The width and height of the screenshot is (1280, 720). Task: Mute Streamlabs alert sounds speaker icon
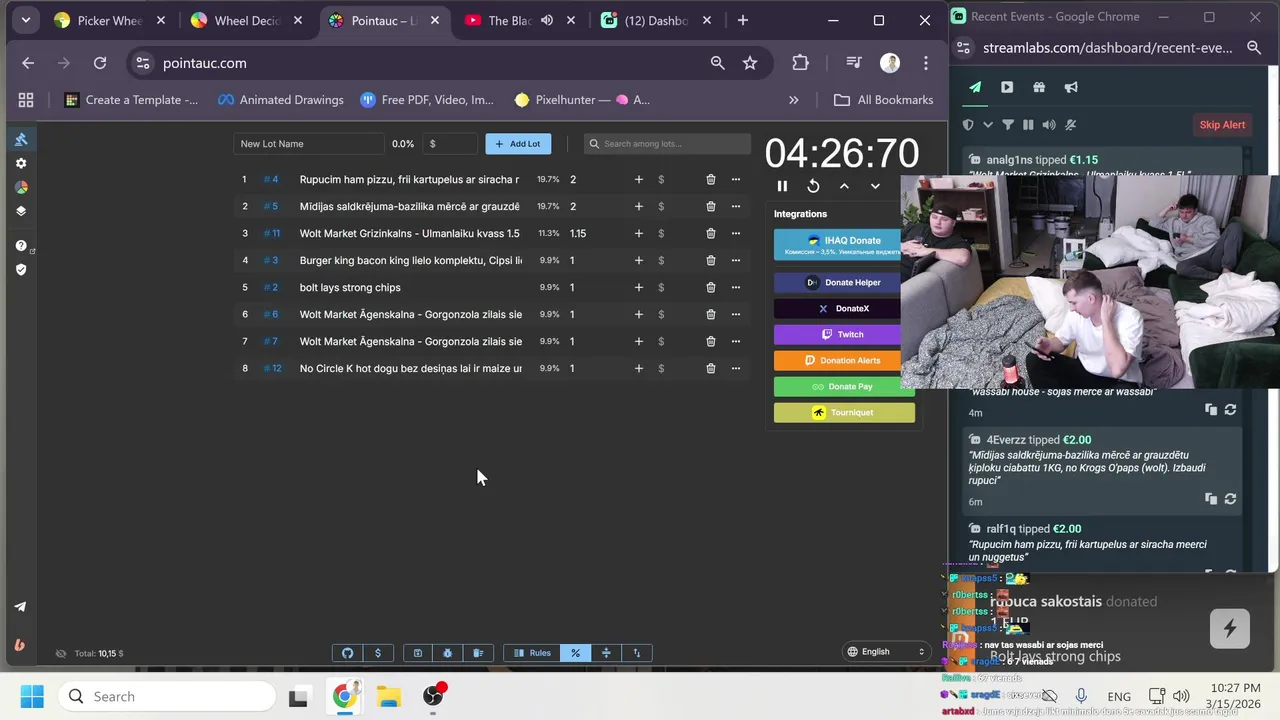(x=1048, y=125)
